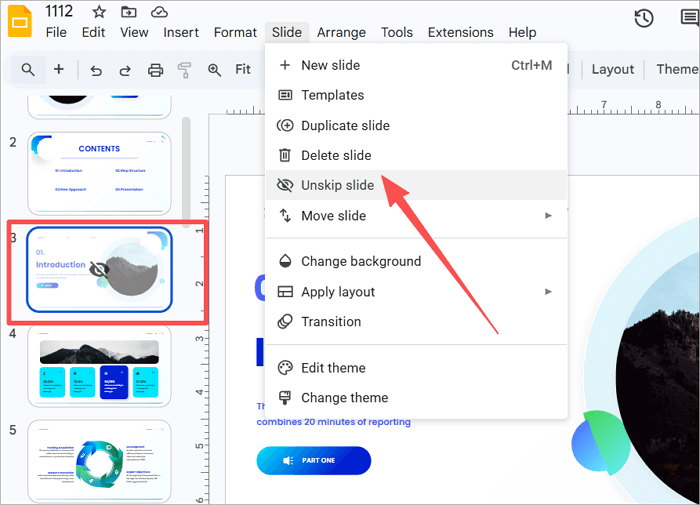Close the open Slide menu
This screenshot has height=505, width=700.
287,32
